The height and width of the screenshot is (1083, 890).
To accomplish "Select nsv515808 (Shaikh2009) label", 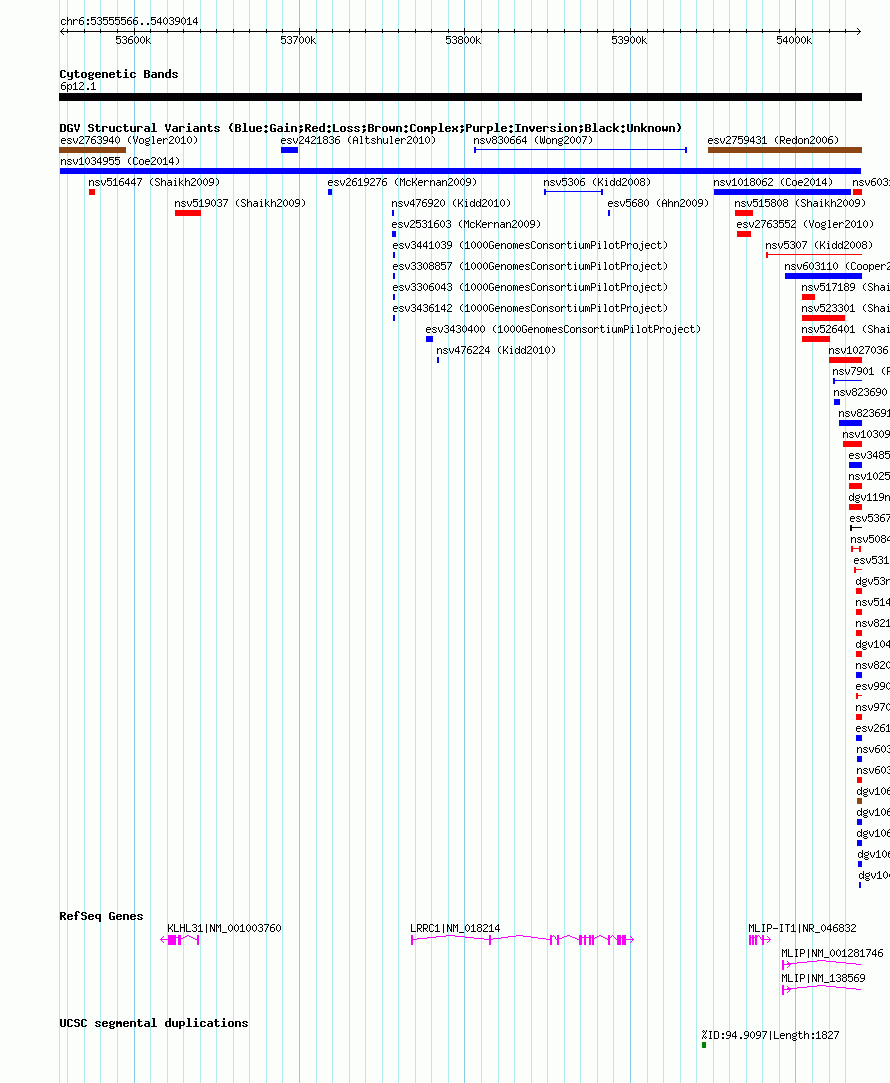I will coord(800,203).
